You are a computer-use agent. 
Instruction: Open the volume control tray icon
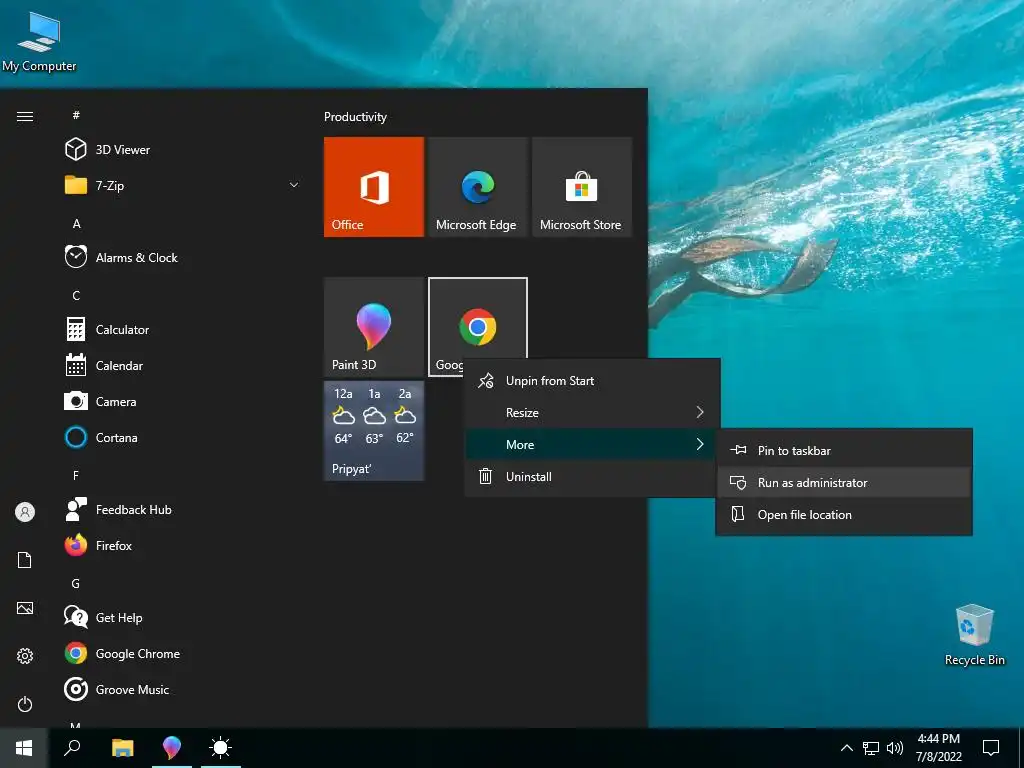[895, 748]
